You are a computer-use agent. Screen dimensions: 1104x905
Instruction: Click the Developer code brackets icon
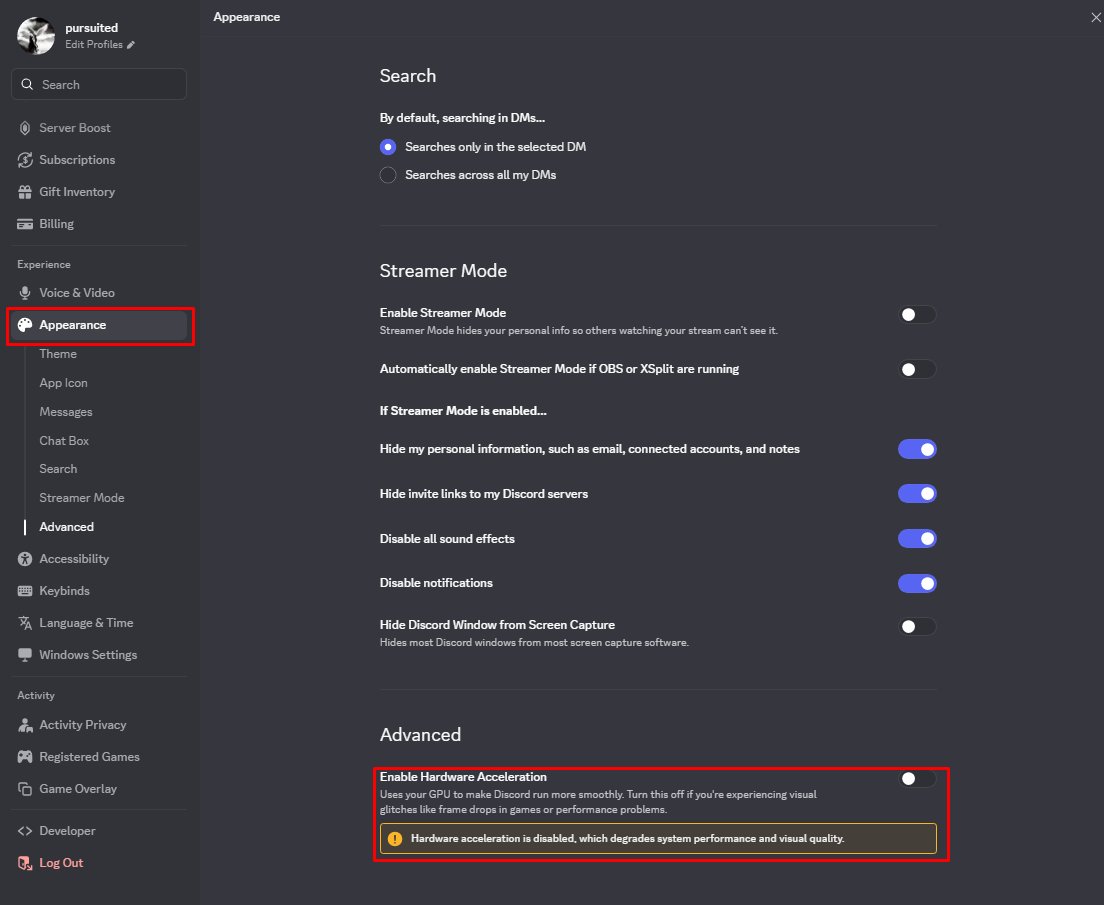(25, 831)
